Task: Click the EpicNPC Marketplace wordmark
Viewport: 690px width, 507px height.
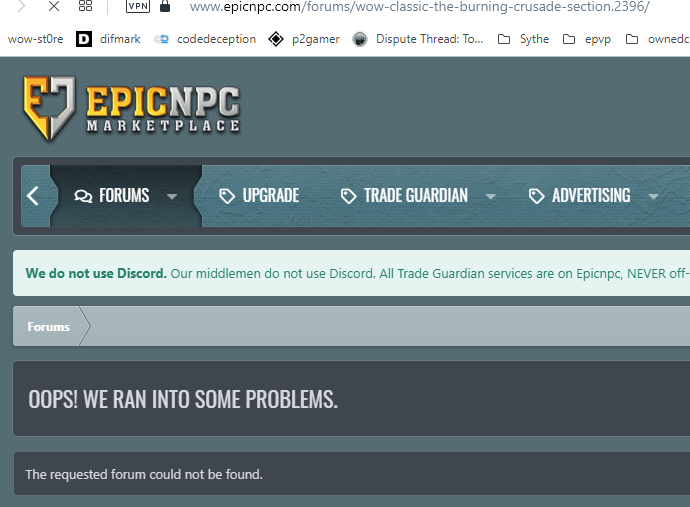Action: click(x=163, y=108)
